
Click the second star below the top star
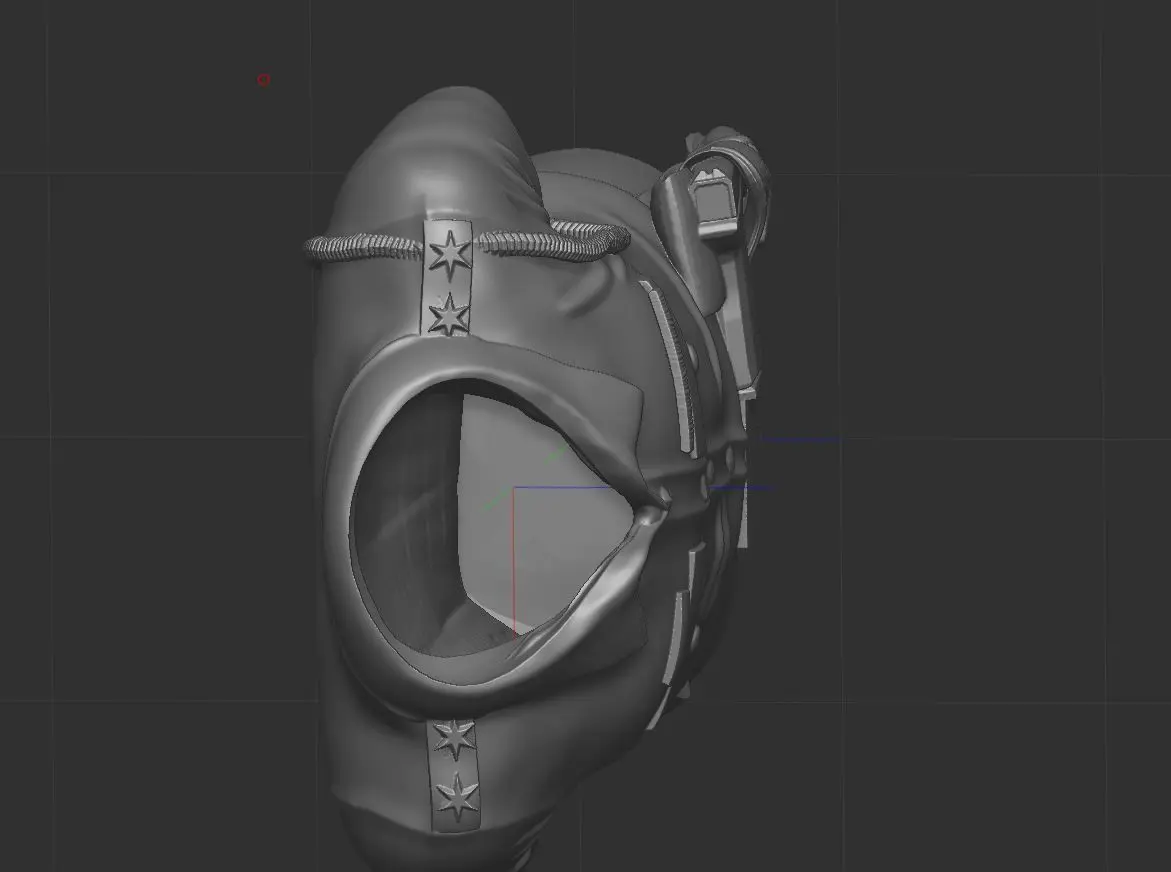click(449, 317)
